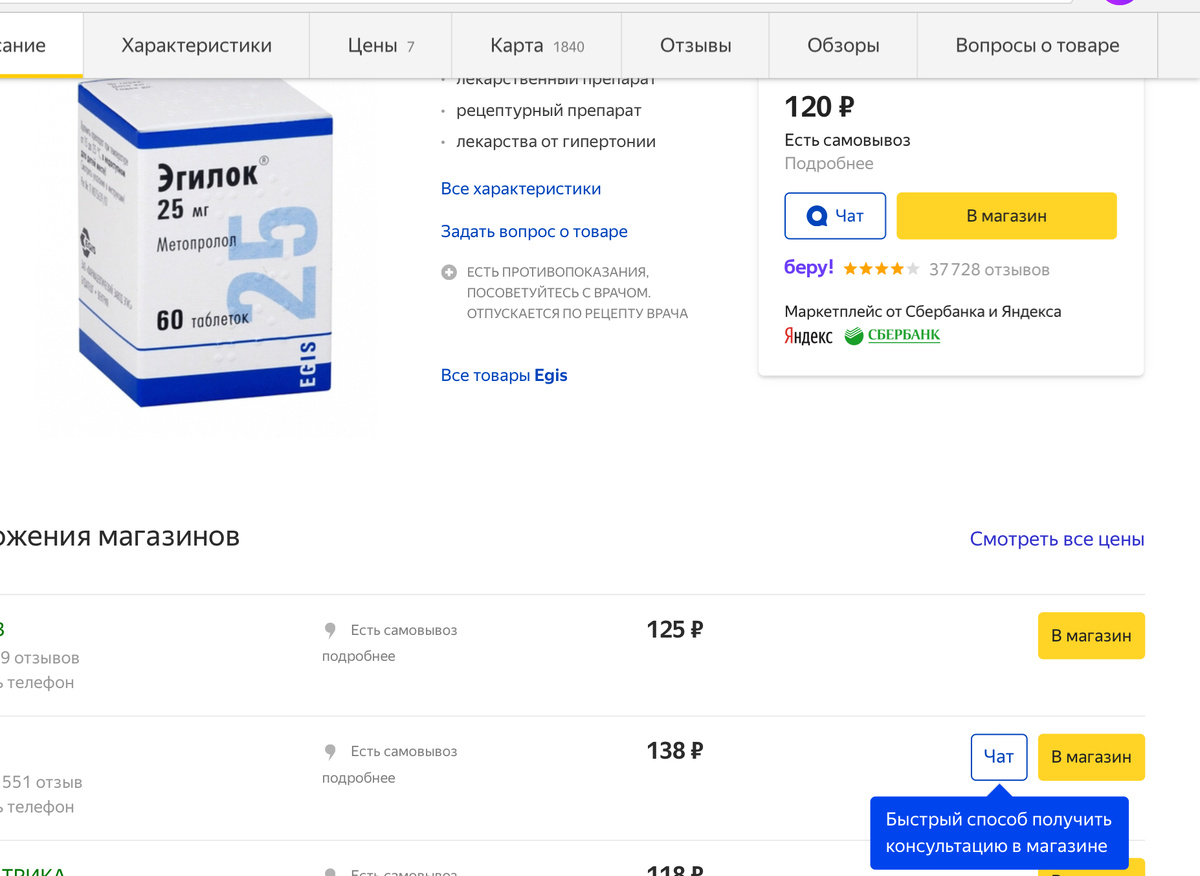Click the 551 отзыв reviews text
The height and width of the screenshot is (876, 1200).
click(42, 782)
